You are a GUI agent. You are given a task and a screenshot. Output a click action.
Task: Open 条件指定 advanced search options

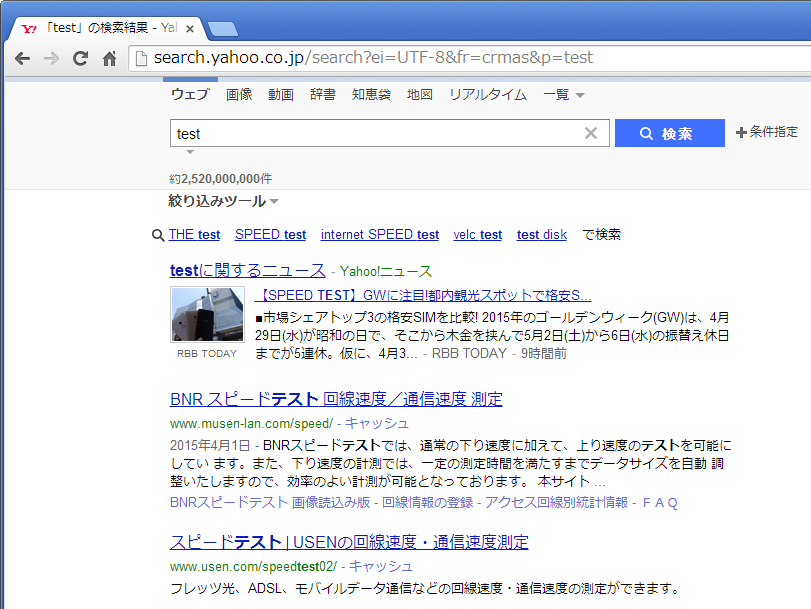pos(767,132)
